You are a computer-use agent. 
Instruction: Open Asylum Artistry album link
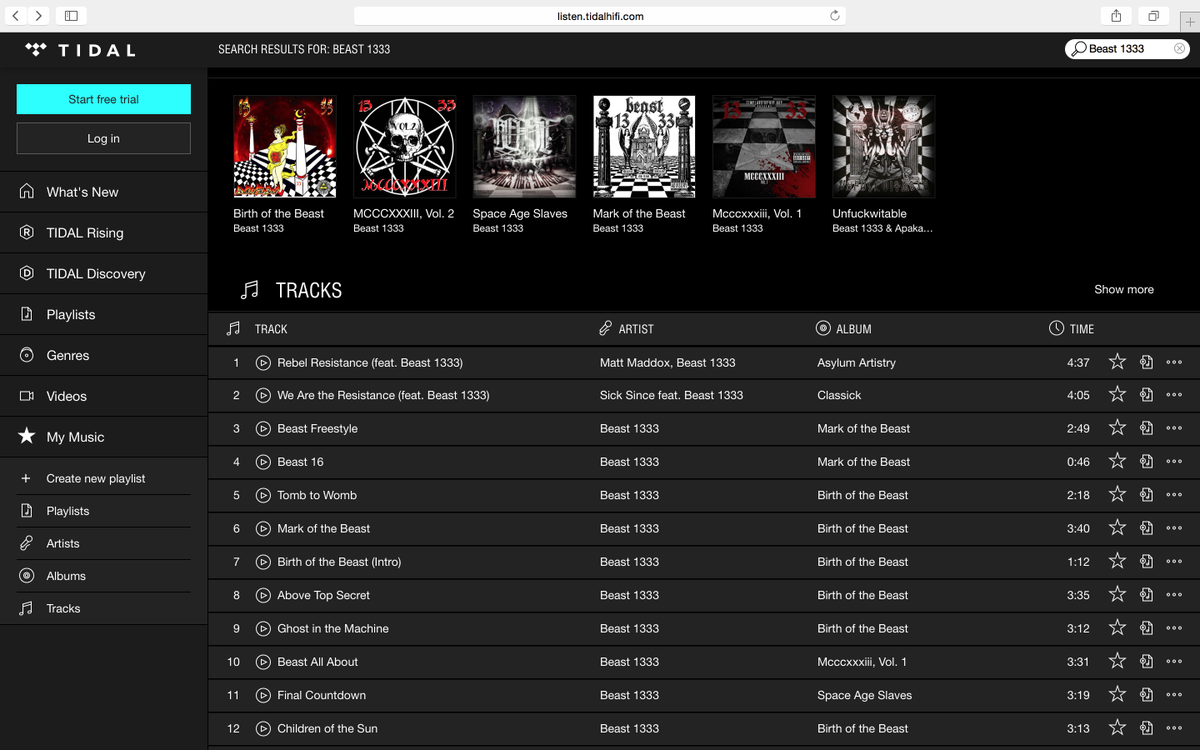point(856,362)
